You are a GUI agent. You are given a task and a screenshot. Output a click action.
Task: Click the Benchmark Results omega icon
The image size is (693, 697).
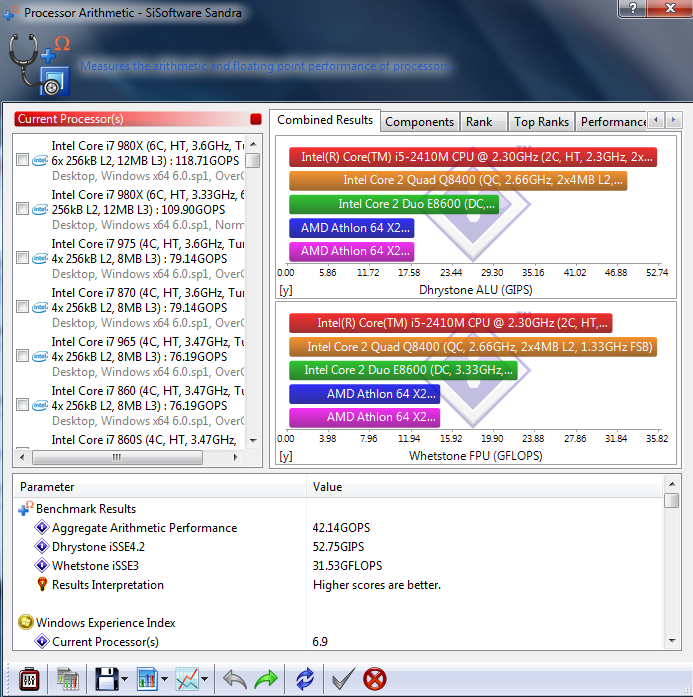coord(26,509)
